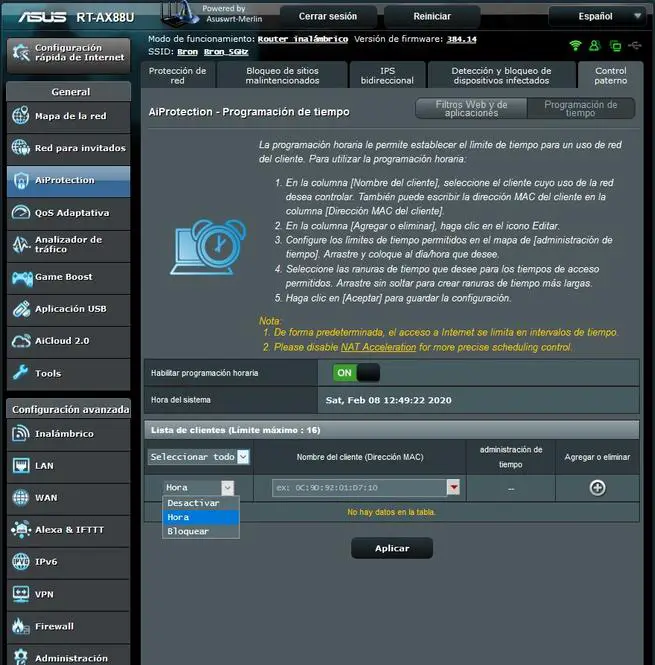Switch to Filtros Web y de aplicaciones
655x665 pixels.
(471, 109)
